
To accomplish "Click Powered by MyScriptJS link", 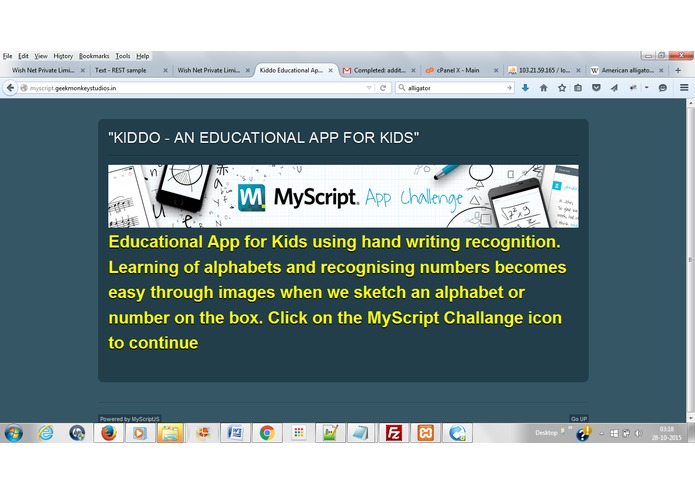I will tap(129, 419).
